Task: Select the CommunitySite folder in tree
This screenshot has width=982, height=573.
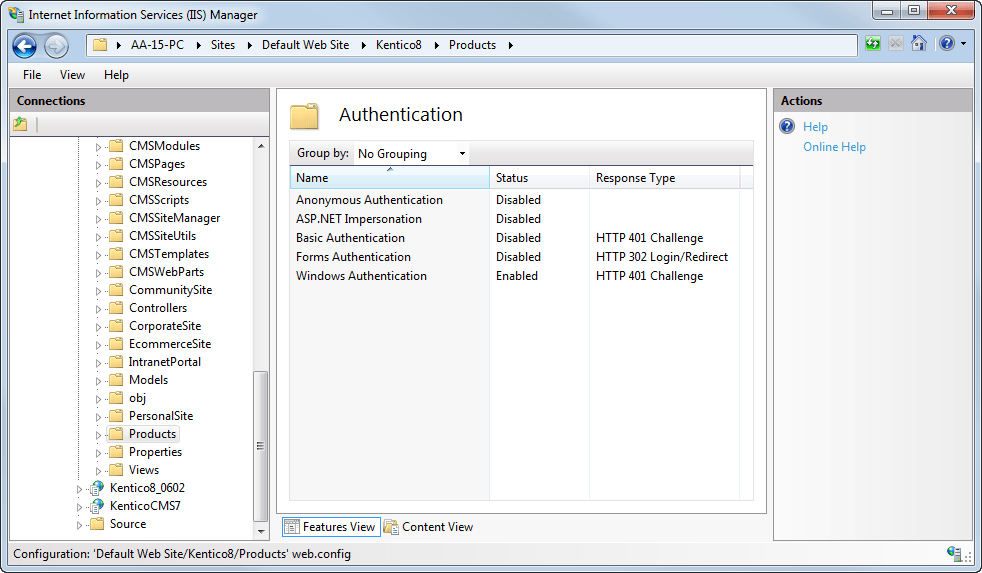Action: pos(170,290)
